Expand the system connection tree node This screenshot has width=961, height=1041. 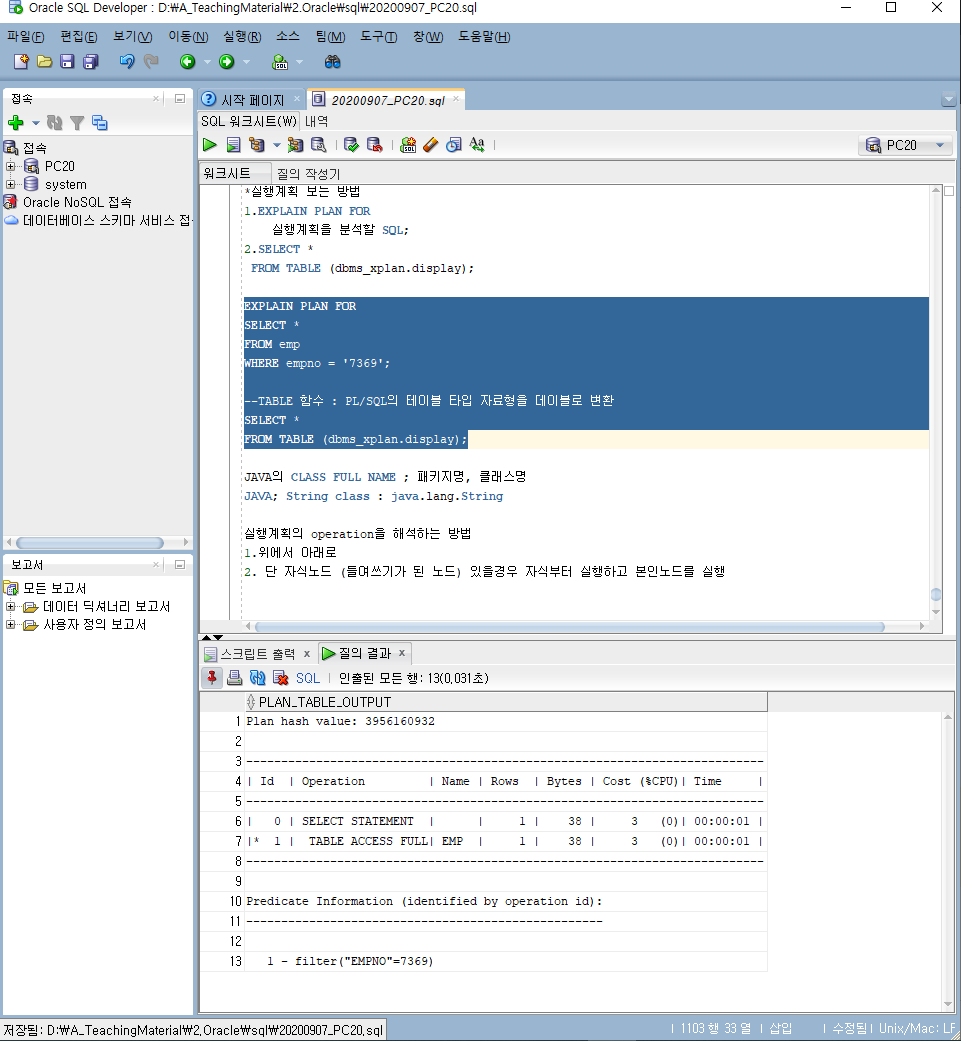(x=11, y=184)
